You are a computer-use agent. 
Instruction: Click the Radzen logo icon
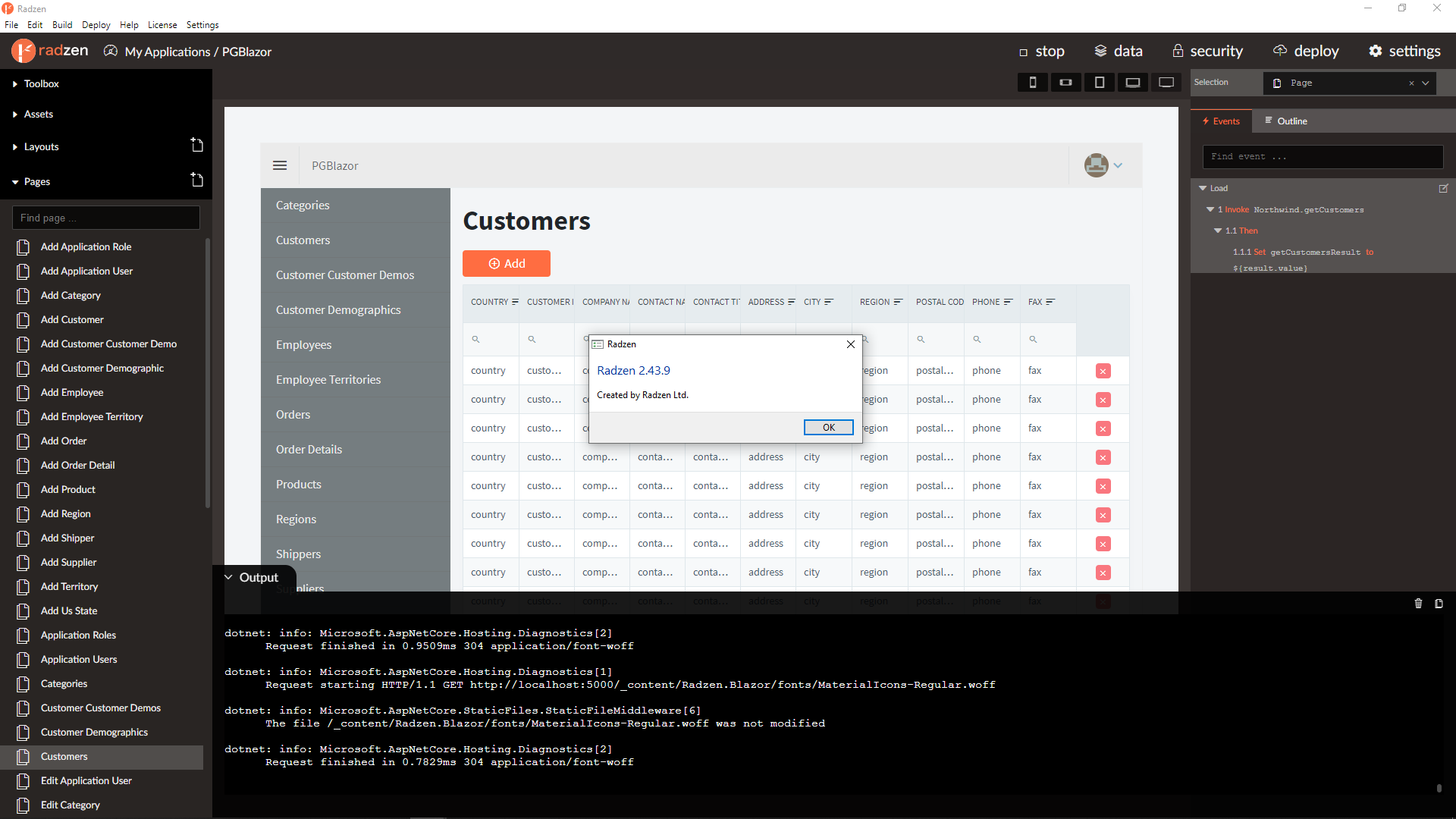[24, 51]
